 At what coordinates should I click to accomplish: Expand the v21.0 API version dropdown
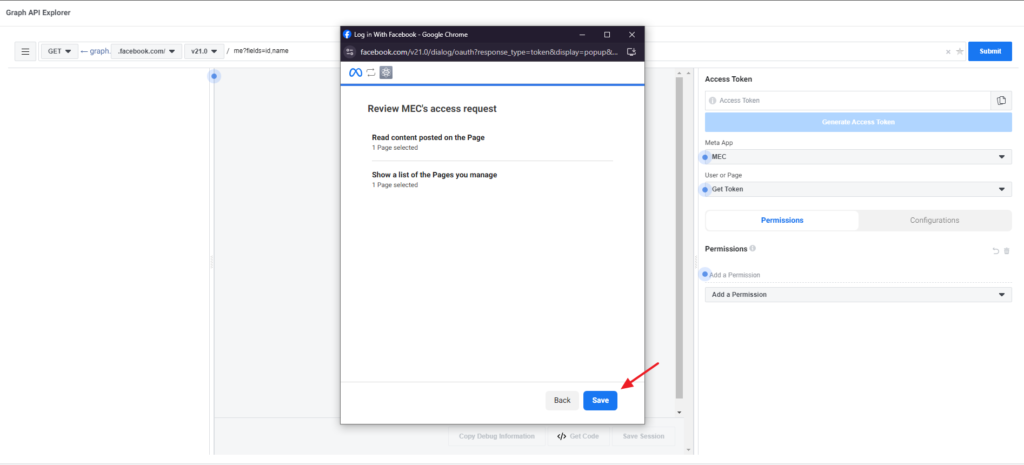click(202, 51)
